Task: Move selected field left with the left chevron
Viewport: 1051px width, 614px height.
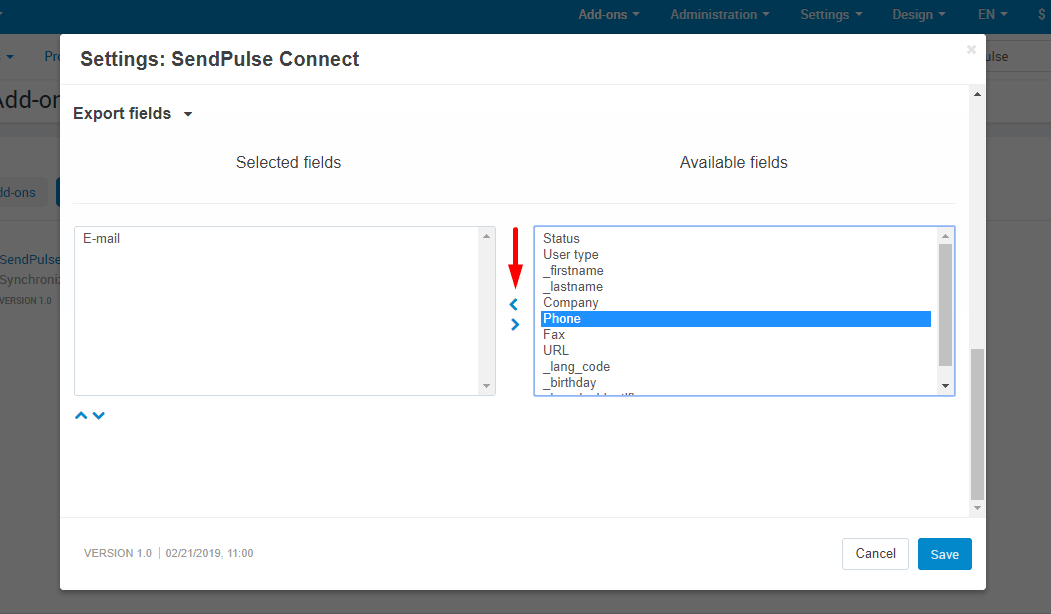Action: click(513, 304)
